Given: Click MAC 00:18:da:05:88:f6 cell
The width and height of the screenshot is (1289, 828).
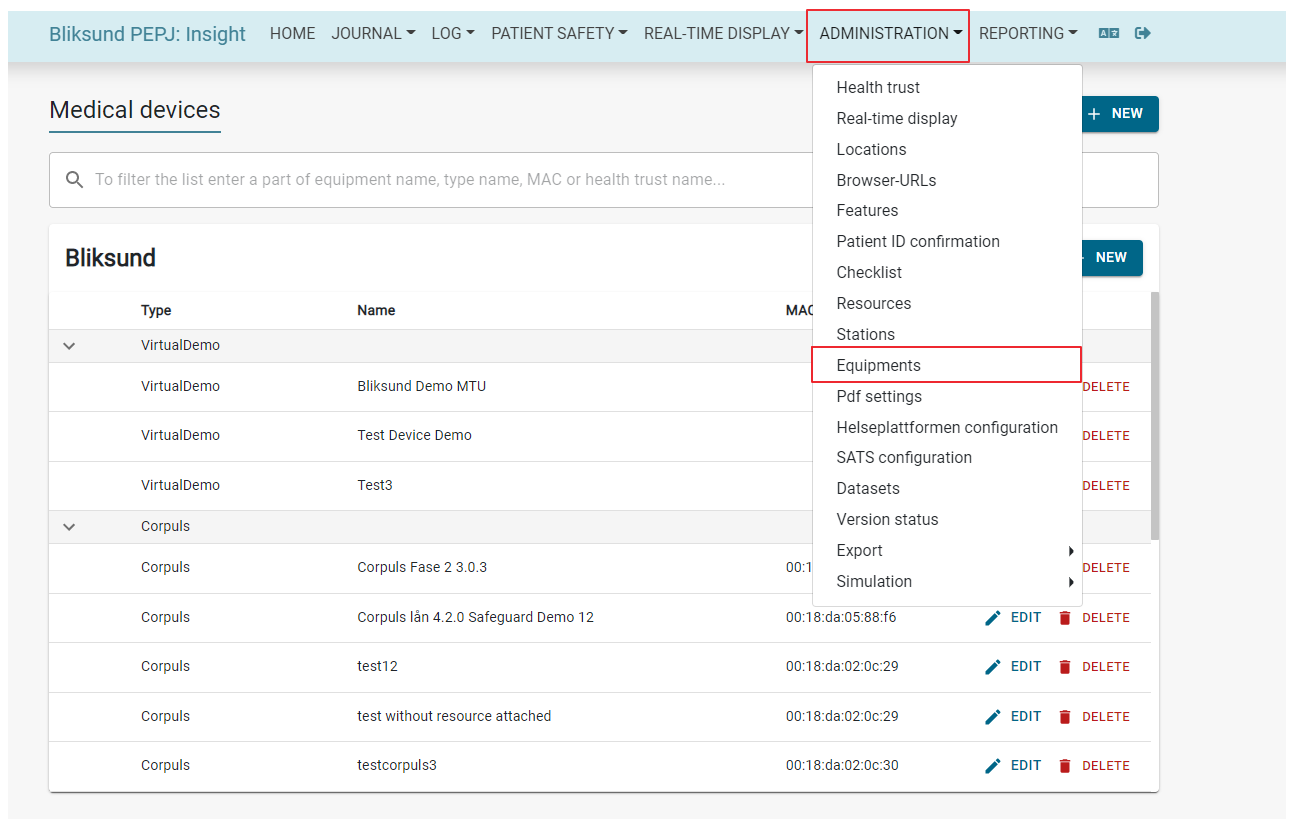Looking at the screenshot, I should point(841,618).
